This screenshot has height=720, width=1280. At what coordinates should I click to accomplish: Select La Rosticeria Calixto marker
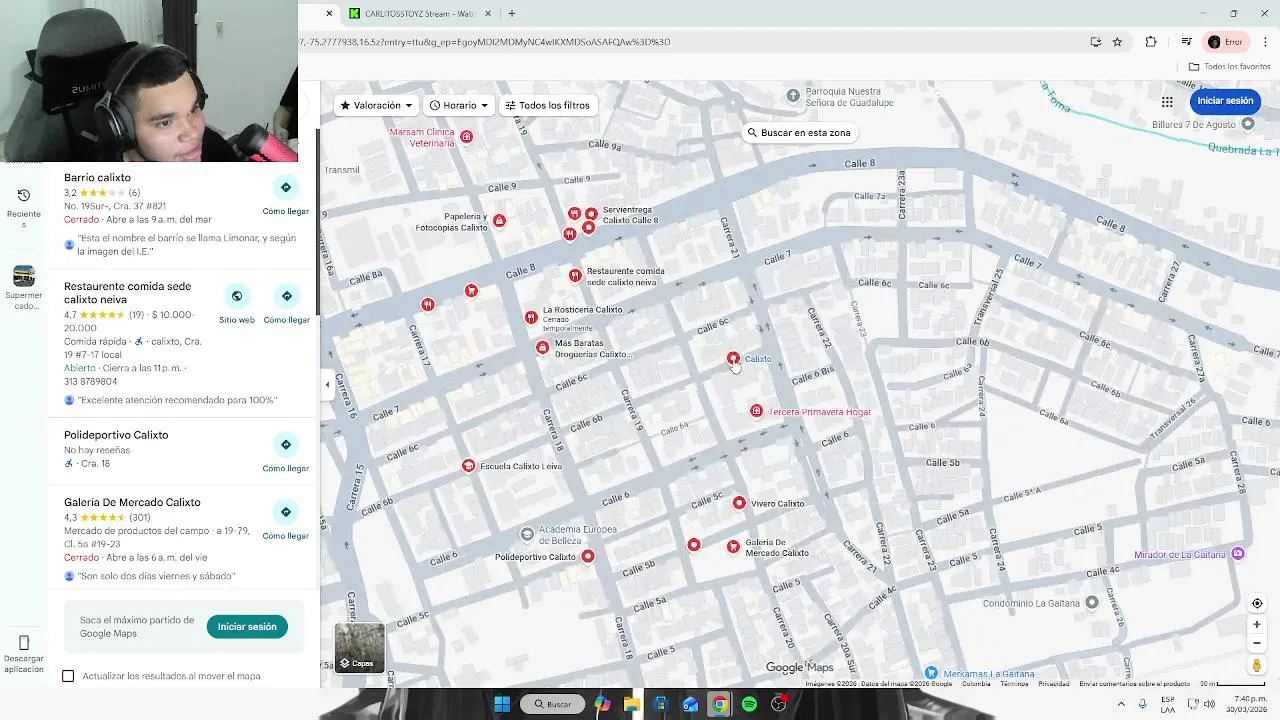tap(531, 317)
